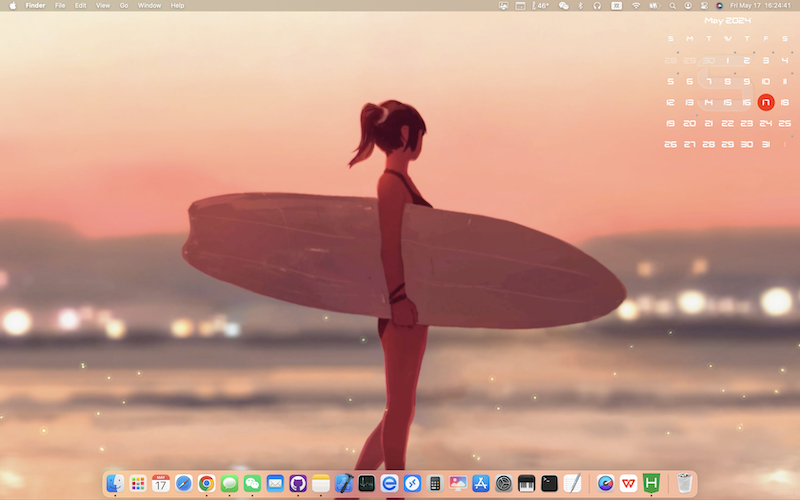
Task: Open the battery status menu
Action: click(655, 6)
